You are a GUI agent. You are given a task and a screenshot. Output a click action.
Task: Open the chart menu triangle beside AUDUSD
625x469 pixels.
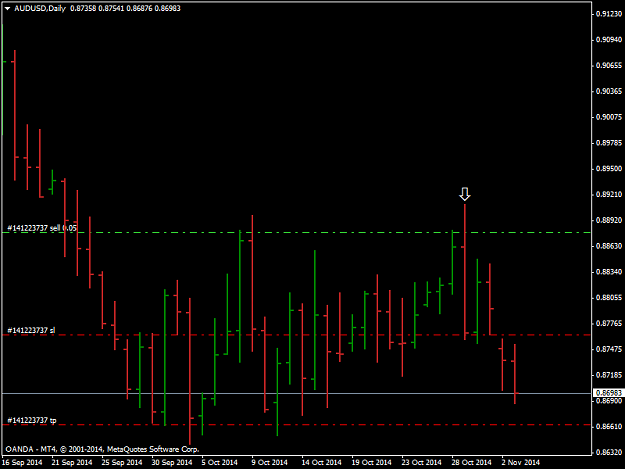coord(8,8)
